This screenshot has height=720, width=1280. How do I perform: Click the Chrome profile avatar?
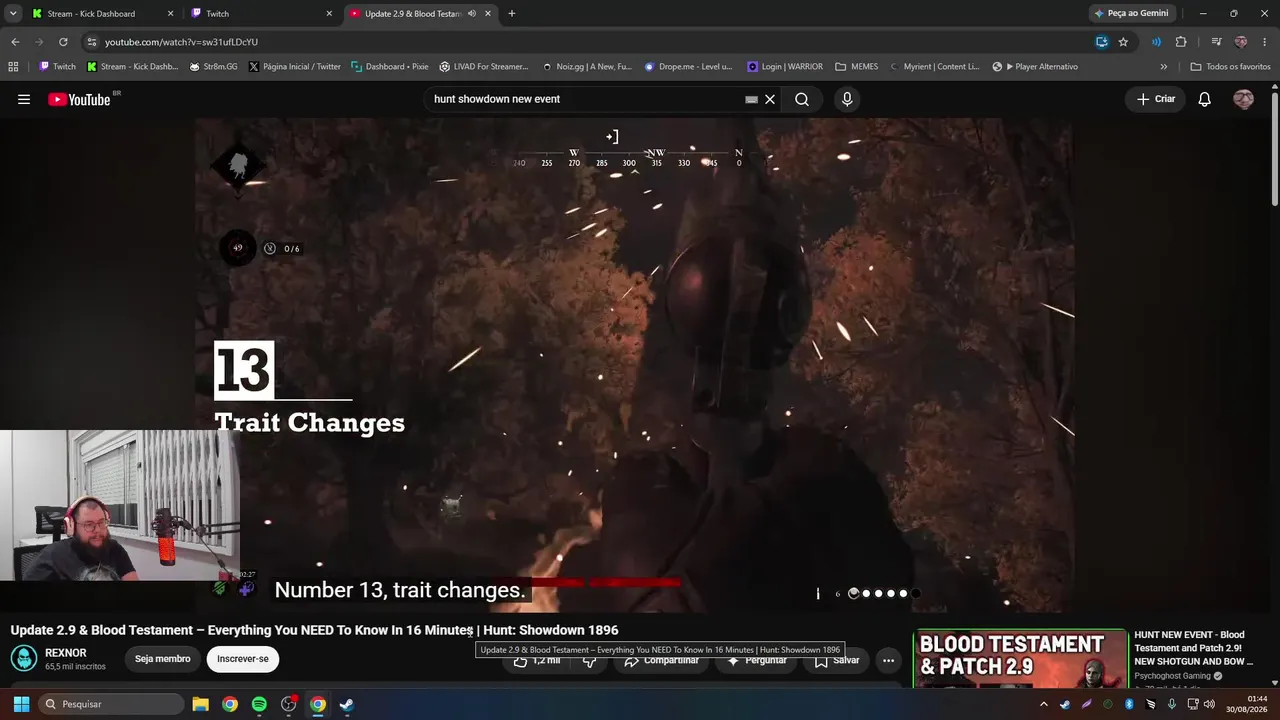[x=1241, y=42]
